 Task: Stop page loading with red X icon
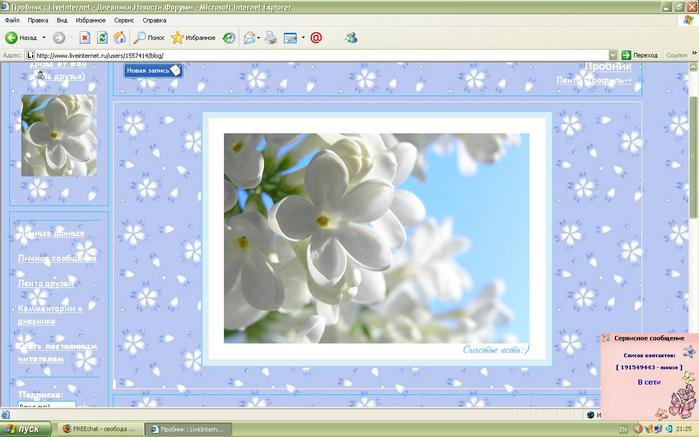[x=85, y=38]
